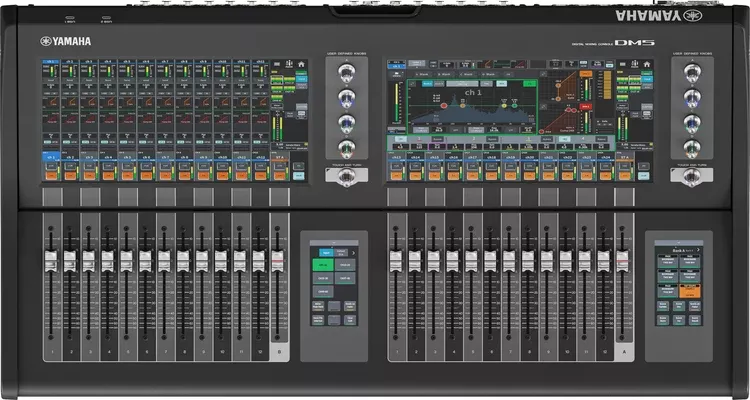The image size is (750, 400).
Task: Tap user defined knob B beside the left screen
Action: click(346, 98)
